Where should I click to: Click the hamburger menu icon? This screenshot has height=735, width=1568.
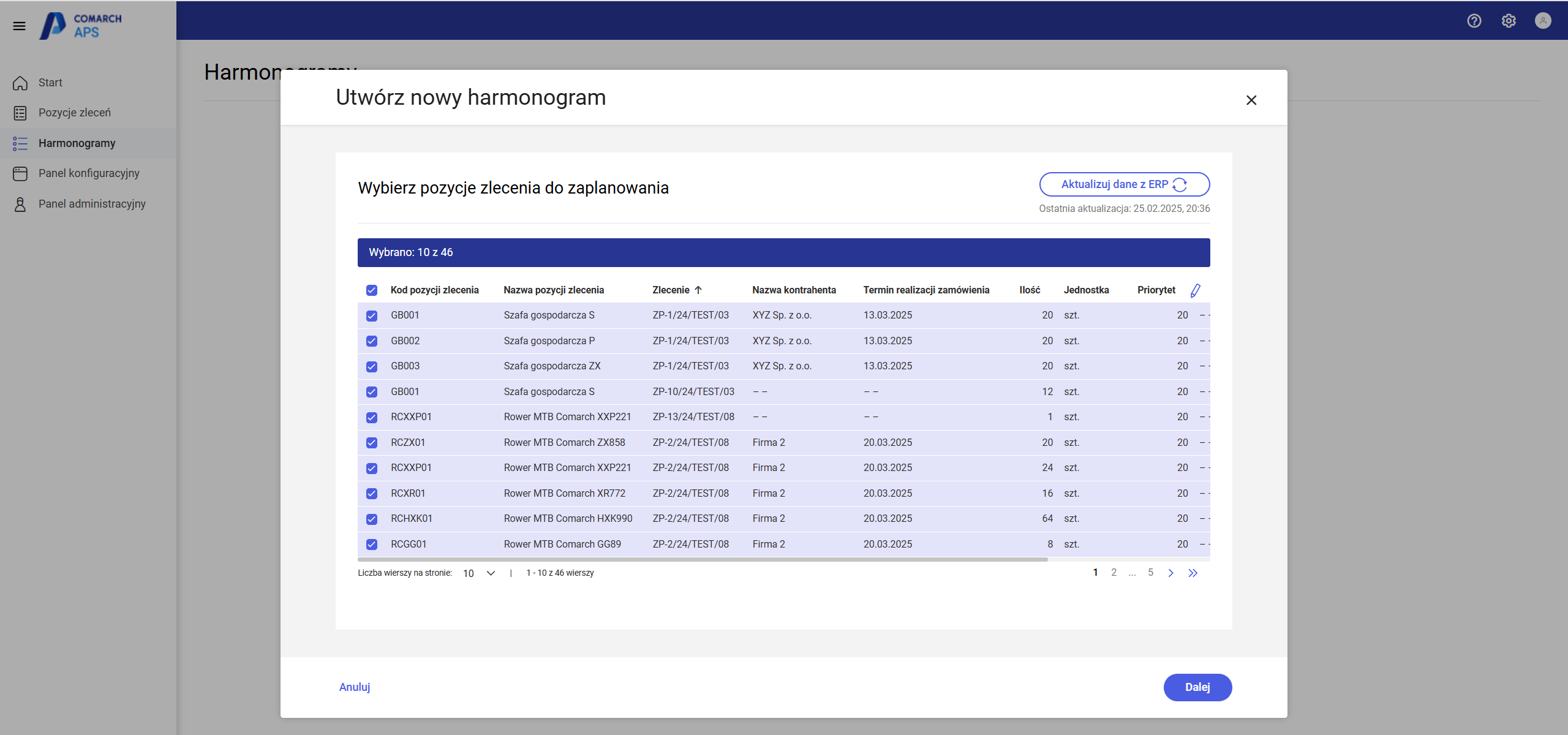tap(19, 26)
